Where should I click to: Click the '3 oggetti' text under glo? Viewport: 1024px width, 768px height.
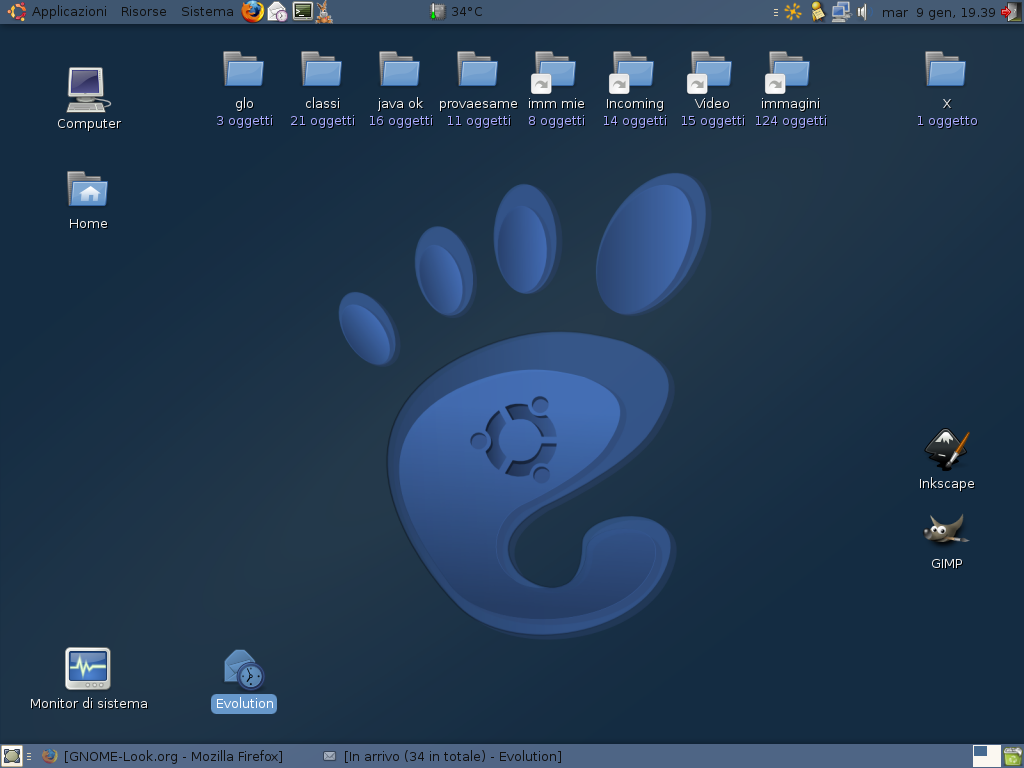244,121
